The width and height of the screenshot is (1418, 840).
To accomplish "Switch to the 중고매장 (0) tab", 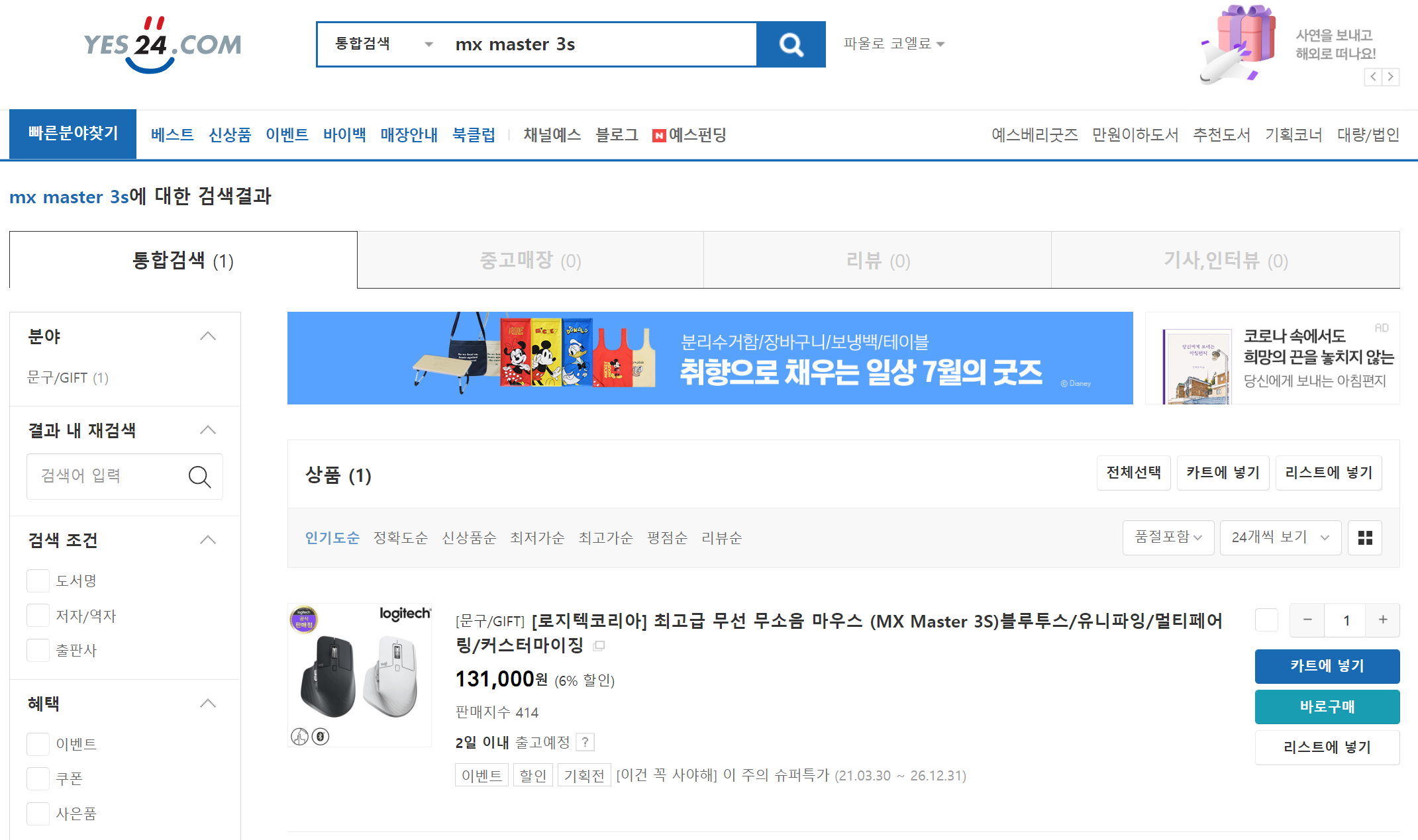I will [530, 260].
